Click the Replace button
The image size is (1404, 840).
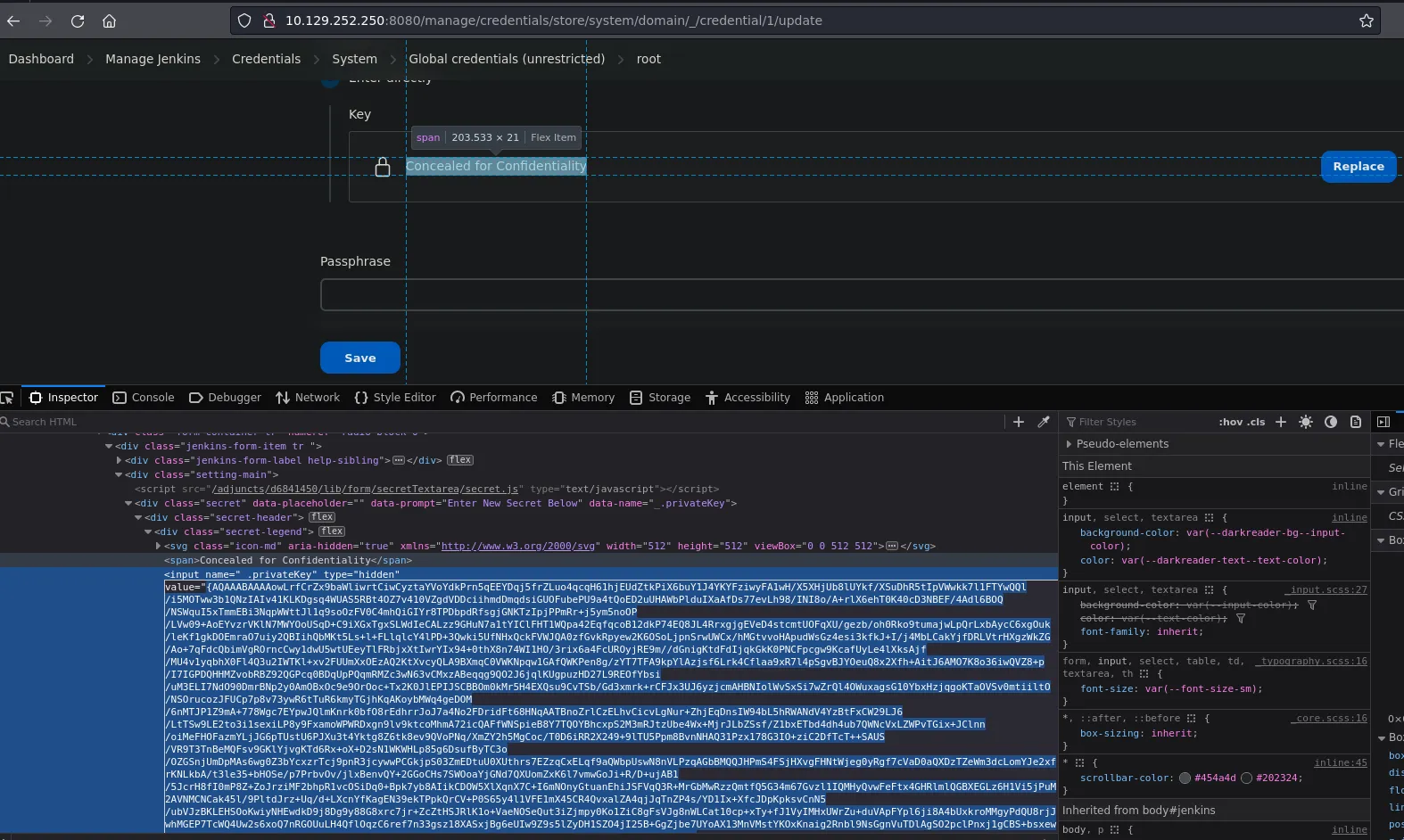tap(1358, 167)
